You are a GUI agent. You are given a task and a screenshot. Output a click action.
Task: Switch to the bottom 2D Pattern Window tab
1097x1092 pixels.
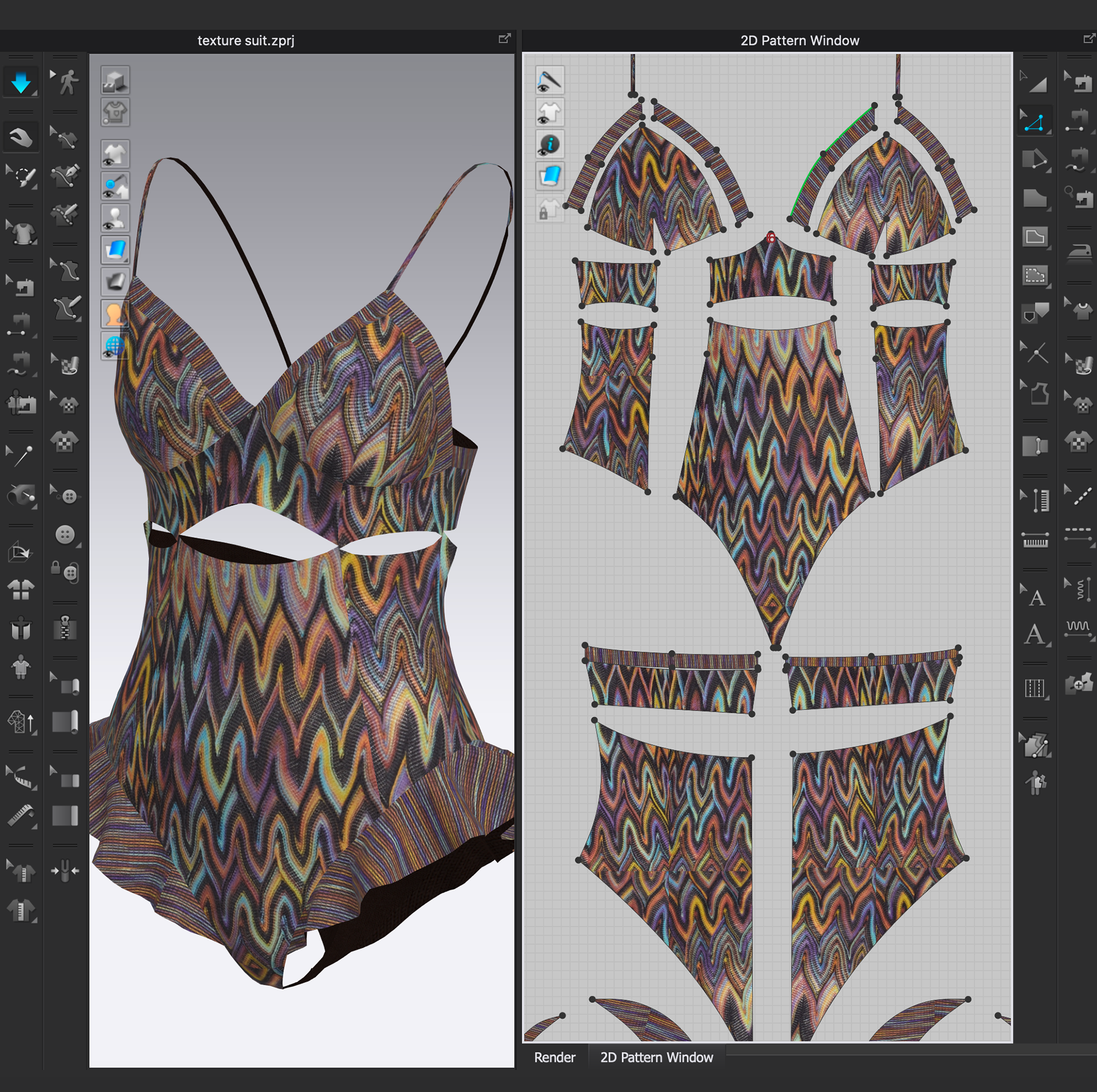click(656, 1057)
